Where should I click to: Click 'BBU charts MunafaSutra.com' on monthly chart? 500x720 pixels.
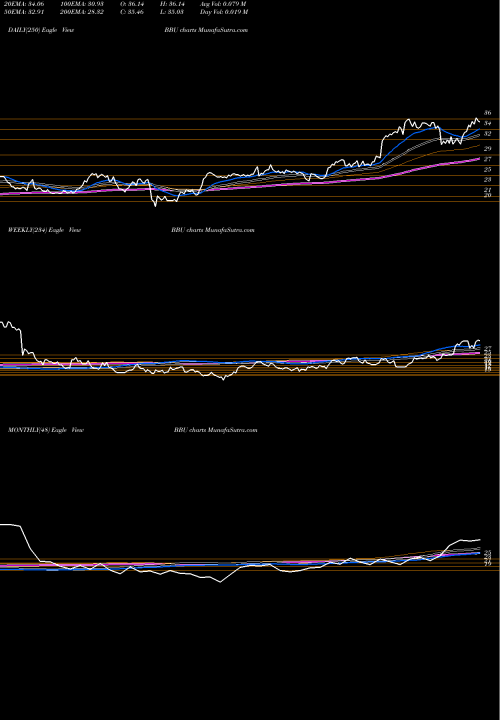tap(215, 430)
